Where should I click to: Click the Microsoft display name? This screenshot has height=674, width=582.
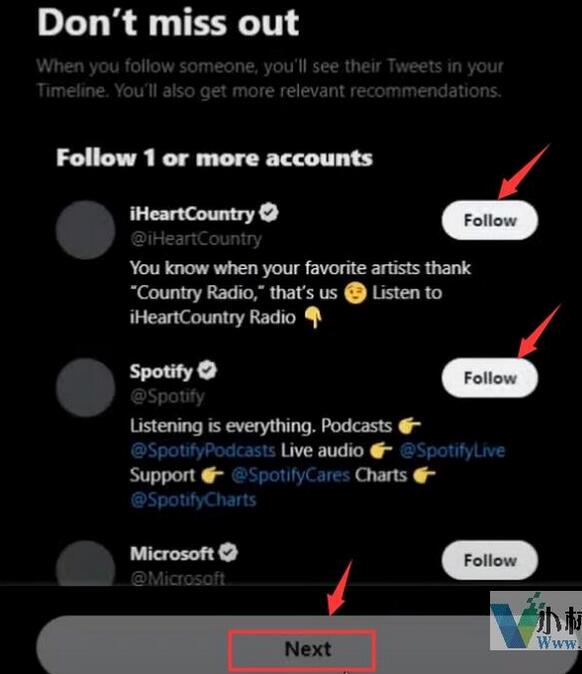172,553
